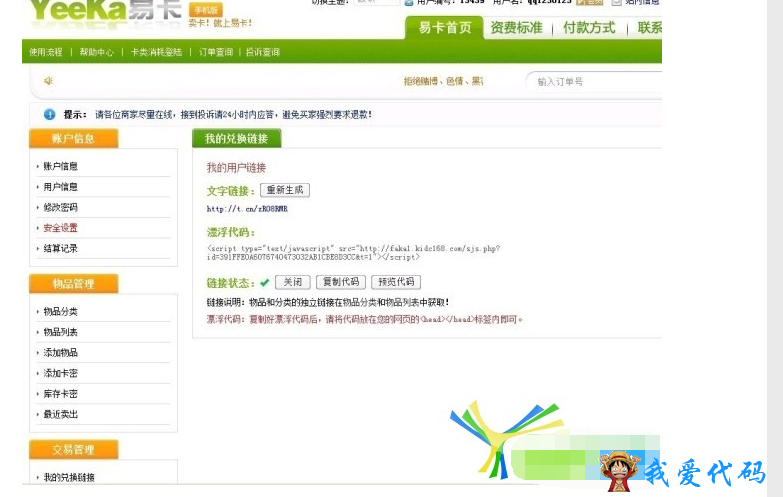783x497 pixels.
Task: Select 我的兑换链接 in the sidebar
Action: [x=69, y=477]
